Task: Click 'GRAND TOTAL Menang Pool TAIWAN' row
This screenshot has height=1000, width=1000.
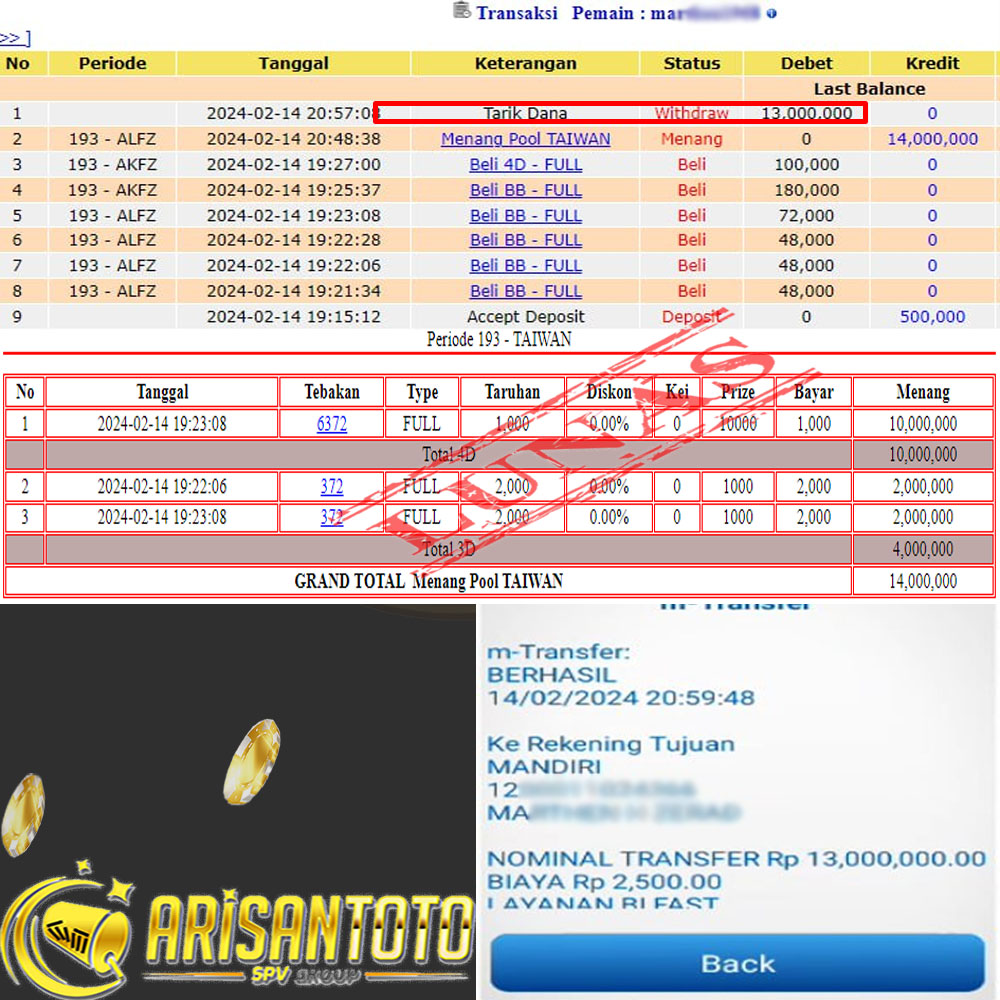Action: (429, 581)
